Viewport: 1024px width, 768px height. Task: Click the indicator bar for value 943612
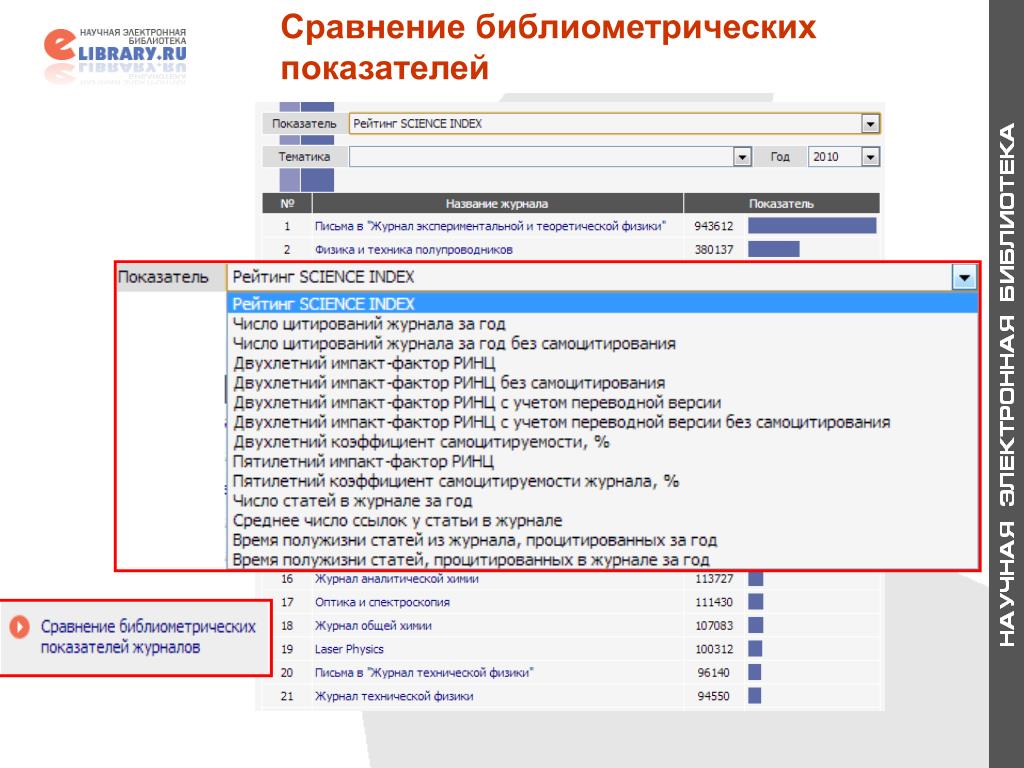(812, 226)
